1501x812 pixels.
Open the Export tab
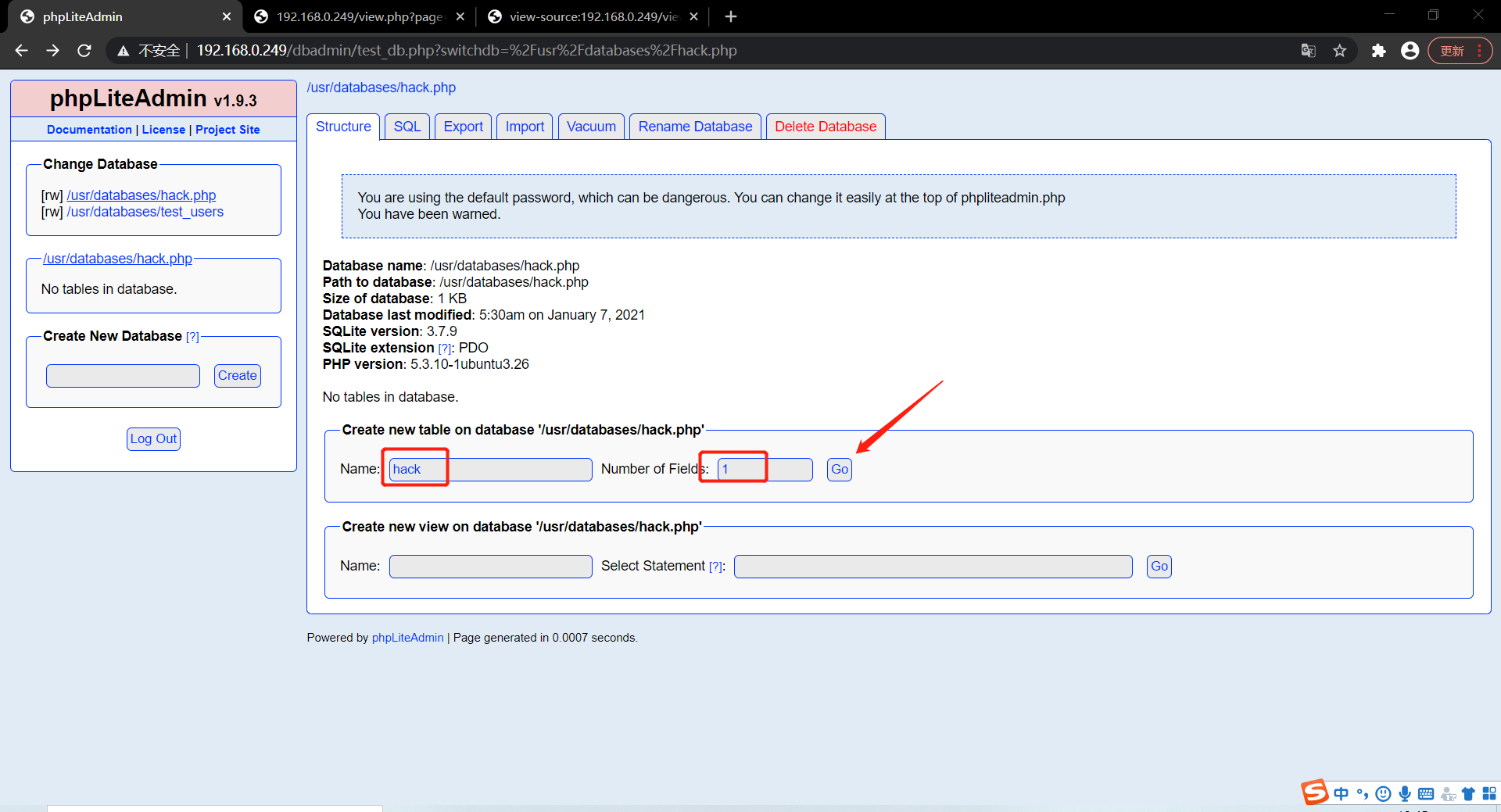tap(464, 127)
